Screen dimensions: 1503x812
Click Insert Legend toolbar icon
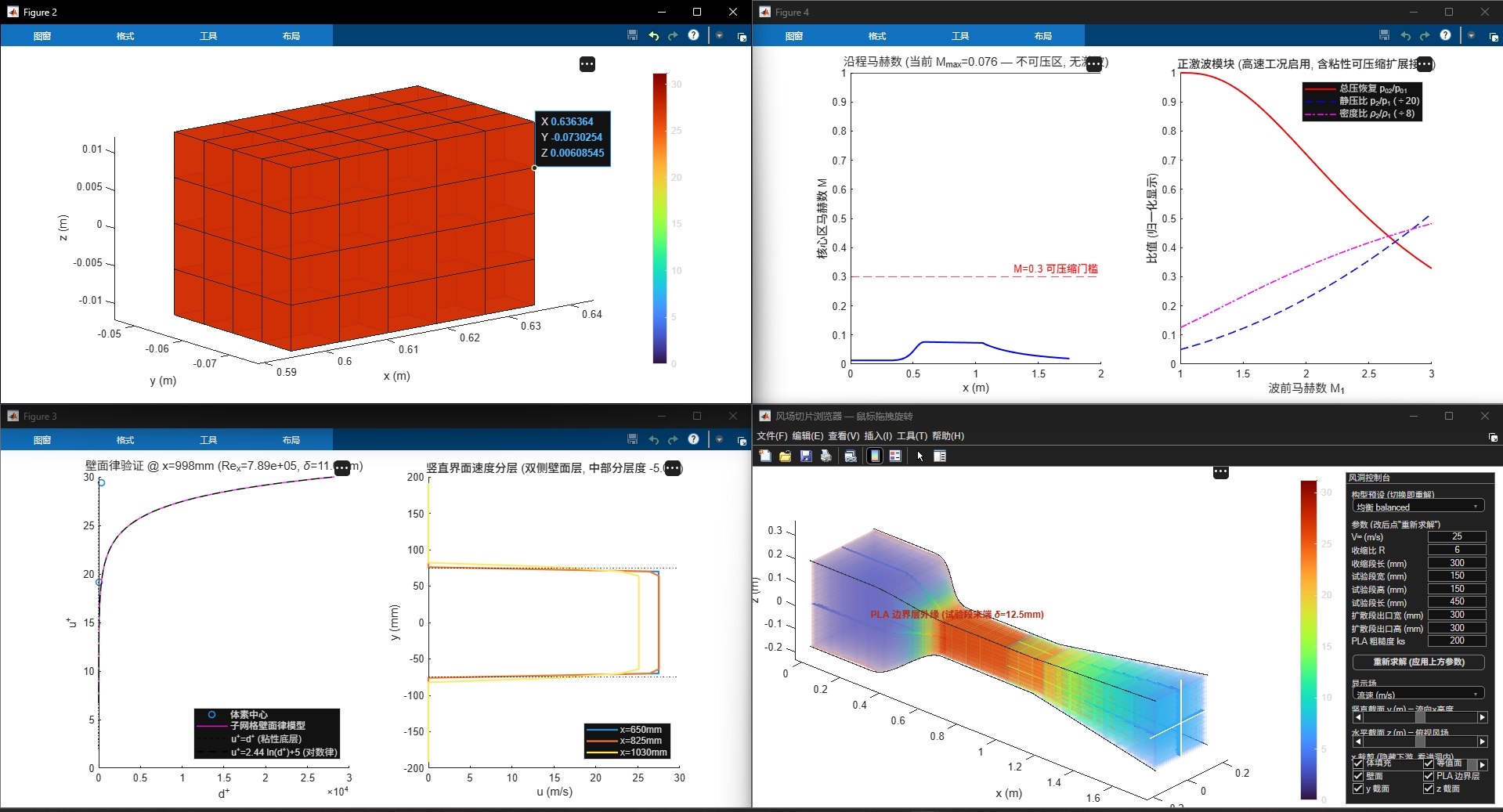pyautogui.click(x=895, y=456)
